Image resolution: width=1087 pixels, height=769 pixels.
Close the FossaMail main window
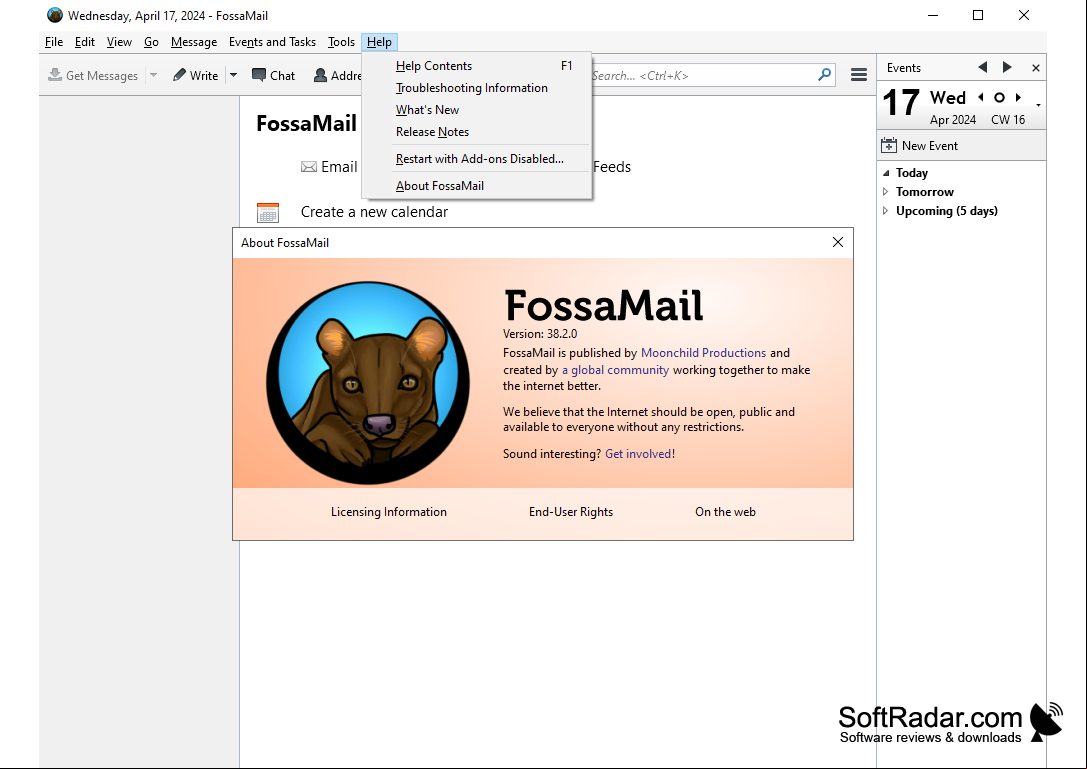1023,15
